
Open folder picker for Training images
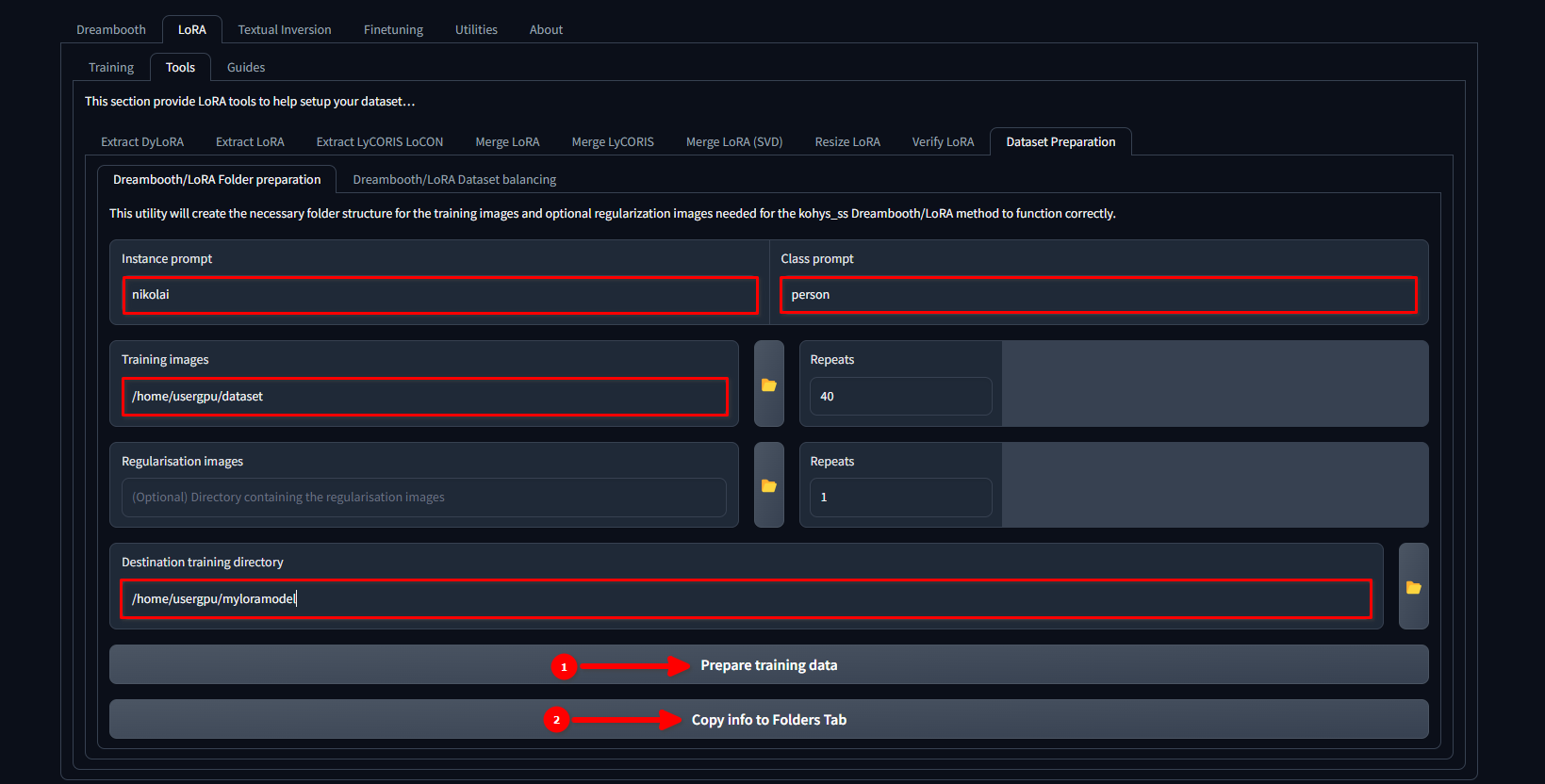click(x=769, y=384)
